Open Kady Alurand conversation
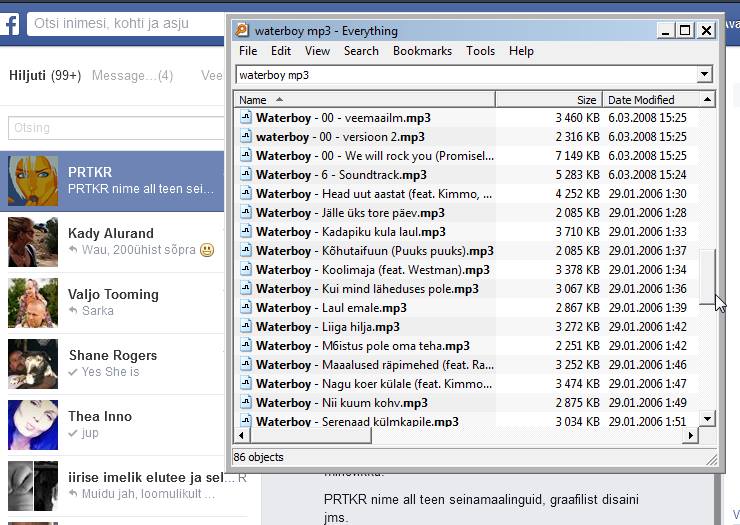The width and height of the screenshot is (740, 525). (112, 242)
